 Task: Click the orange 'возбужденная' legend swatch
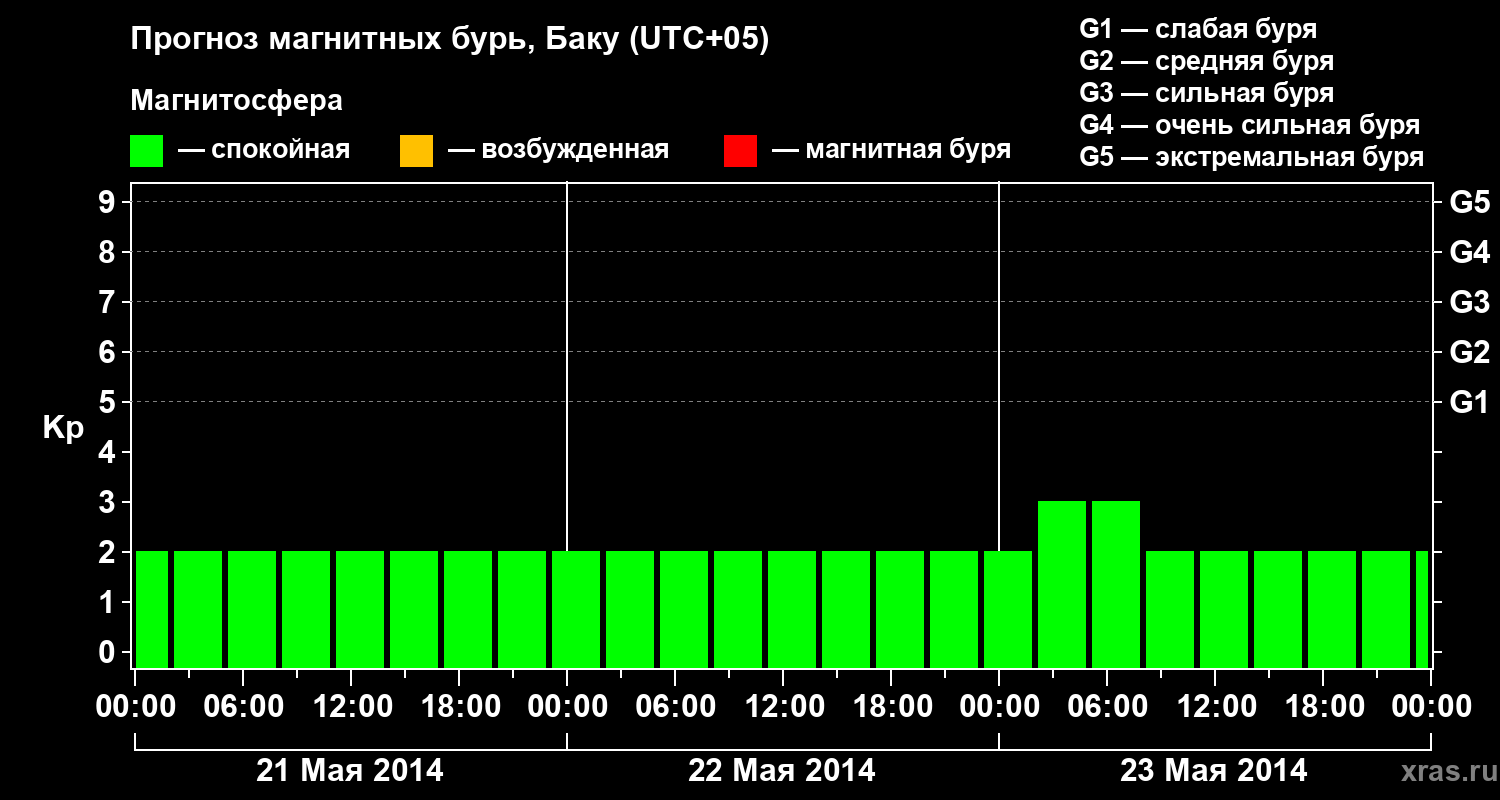pyautogui.click(x=416, y=151)
